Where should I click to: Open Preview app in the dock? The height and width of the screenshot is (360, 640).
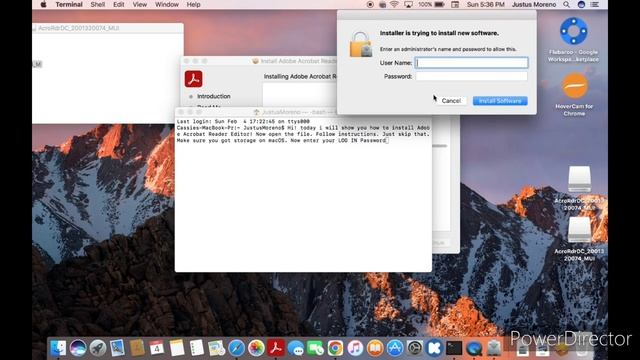pyautogui.click(x=118, y=348)
